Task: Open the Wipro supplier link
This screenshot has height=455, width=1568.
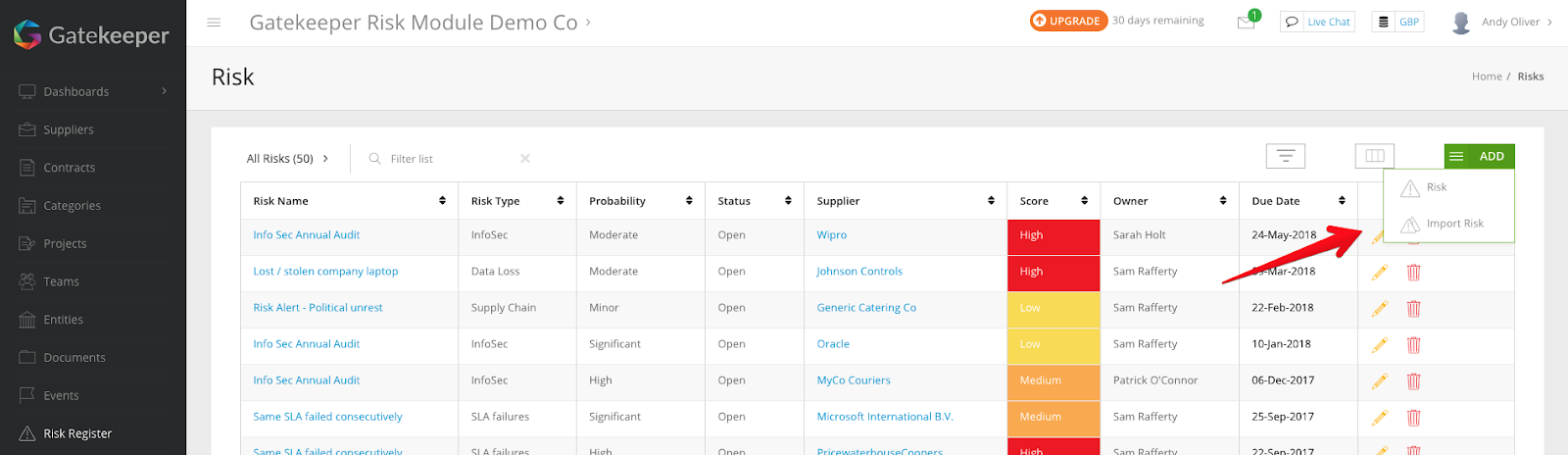Action: 831,235
